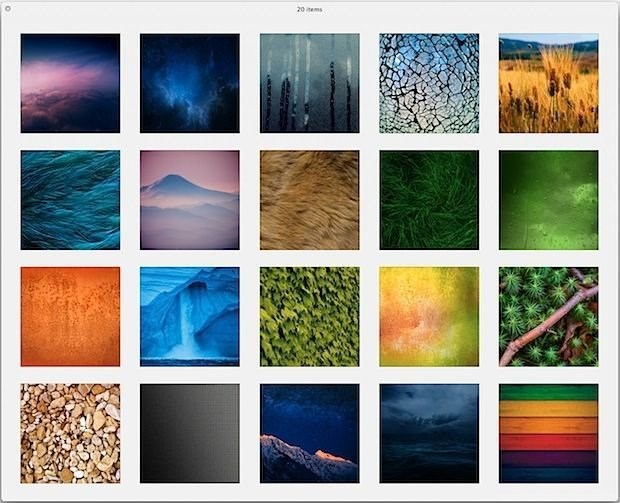Select the tan pebbles wallpaper
Screen dimensions: 620x503
click(70, 433)
